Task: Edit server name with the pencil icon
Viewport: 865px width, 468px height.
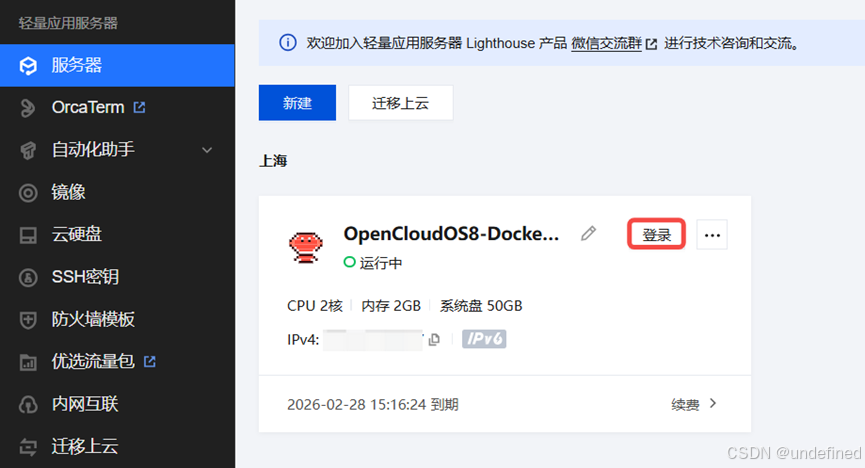Action: tap(588, 234)
